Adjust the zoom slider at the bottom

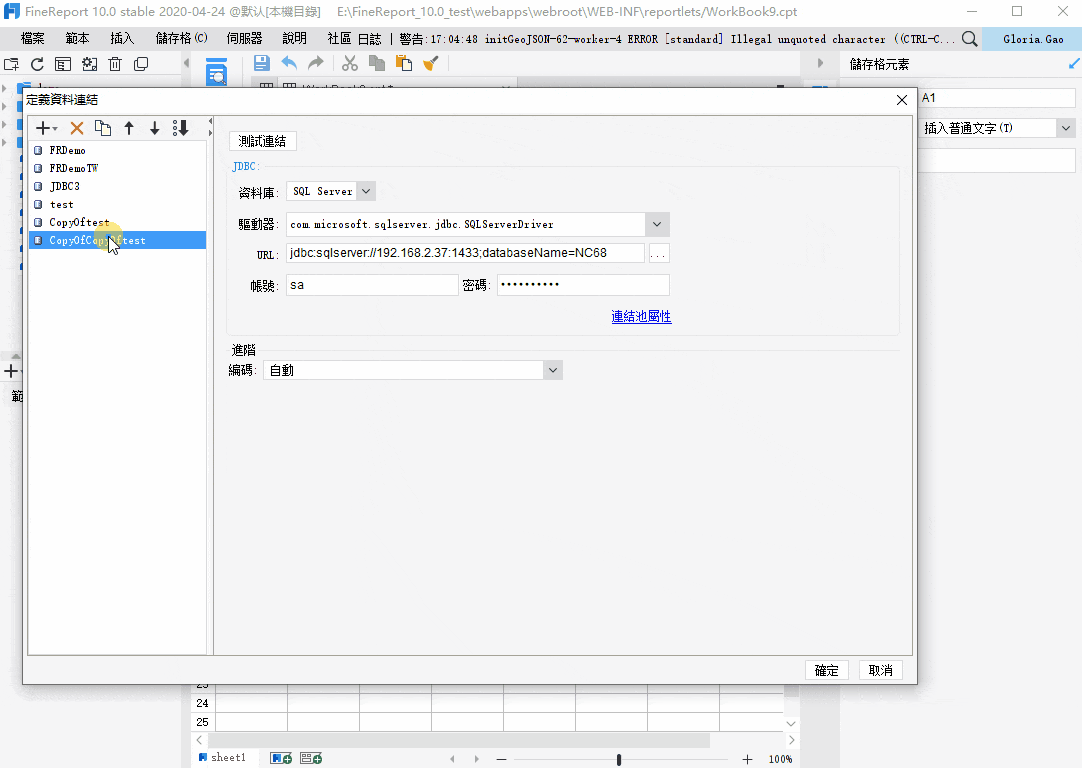pyautogui.click(x=618, y=758)
